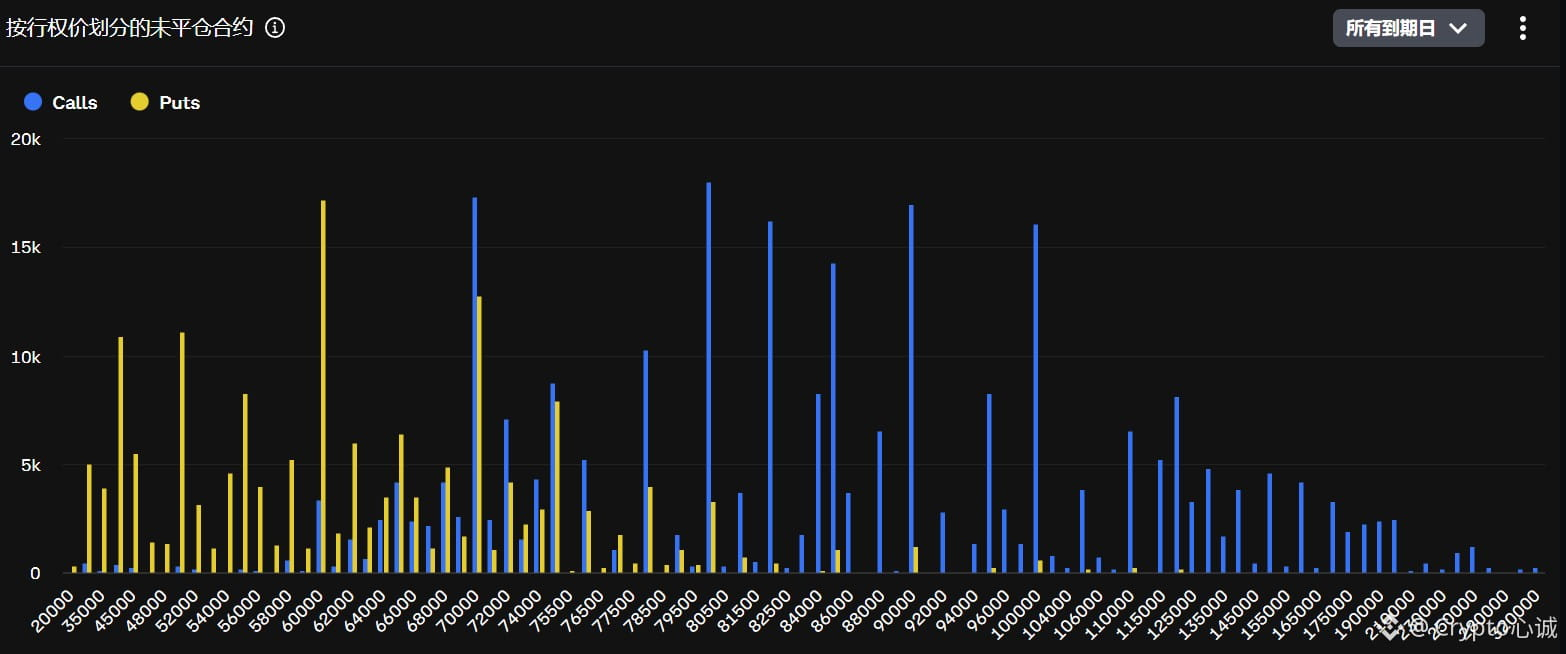Toggle the Calls series in the legend

(x=62, y=102)
